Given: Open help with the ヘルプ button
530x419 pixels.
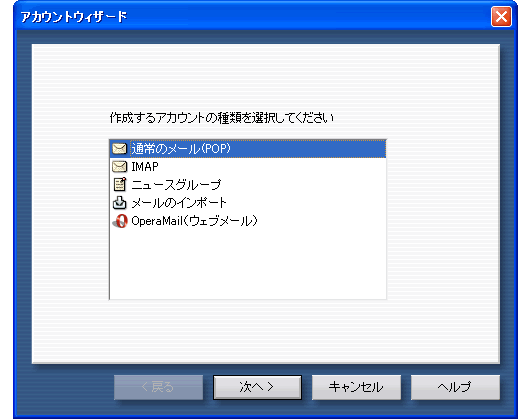Looking at the screenshot, I should pos(455,387).
